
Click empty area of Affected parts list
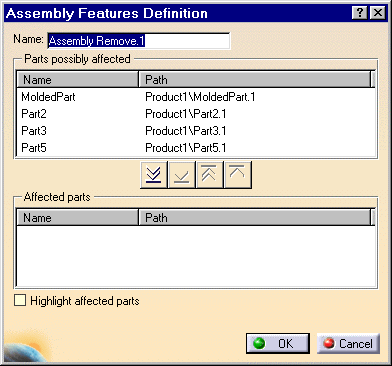pyautogui.click(x=195, y=256)
